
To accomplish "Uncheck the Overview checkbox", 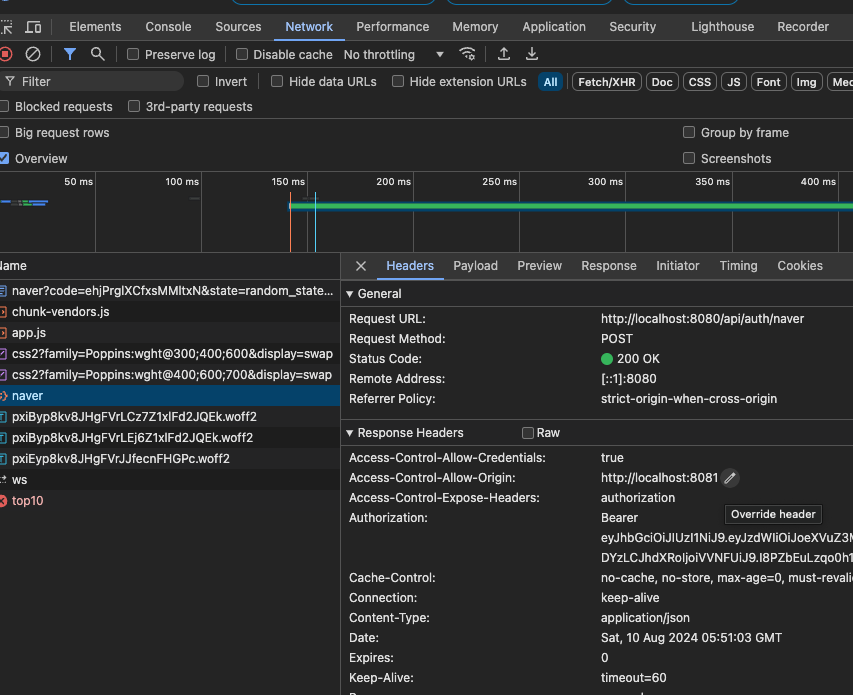I will (x=4, y=158).
